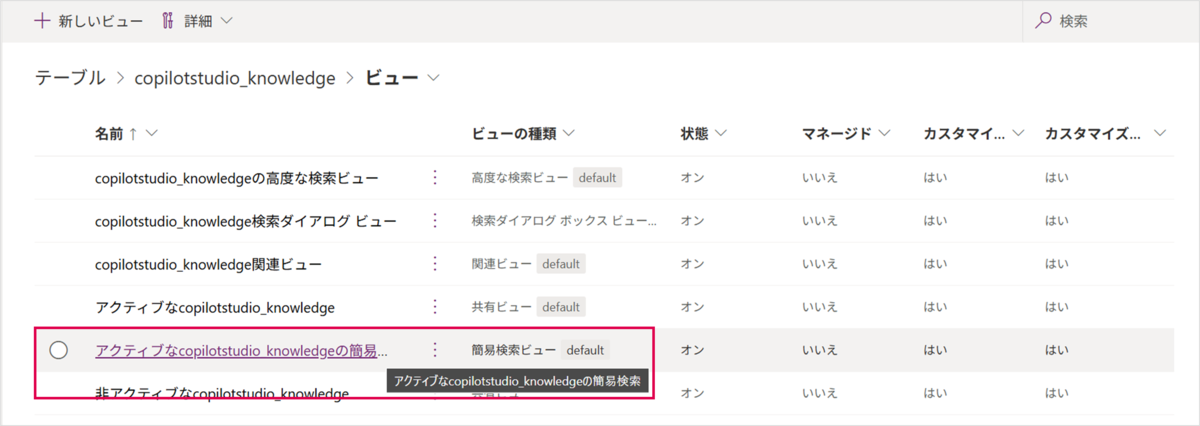Open アクティブなcopilotstudio_knowledgeの簡易... link
The height and width of the screenshot is (426, 1200).
(x=241, y=350)
